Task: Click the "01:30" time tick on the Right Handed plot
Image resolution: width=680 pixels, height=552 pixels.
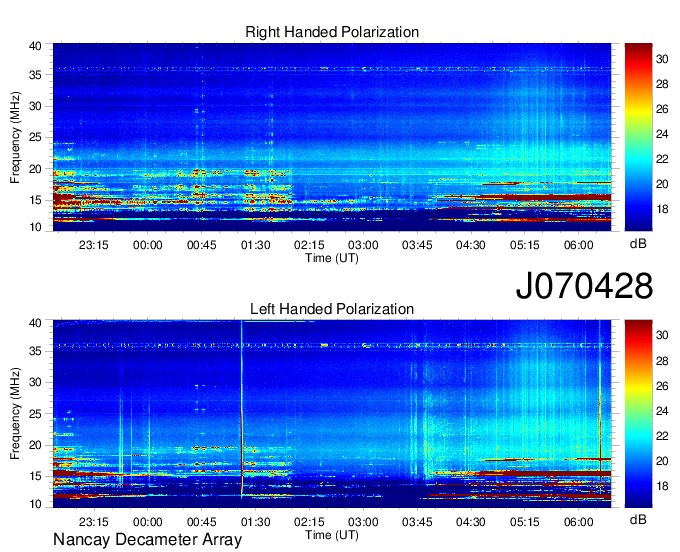Action: 255,245
